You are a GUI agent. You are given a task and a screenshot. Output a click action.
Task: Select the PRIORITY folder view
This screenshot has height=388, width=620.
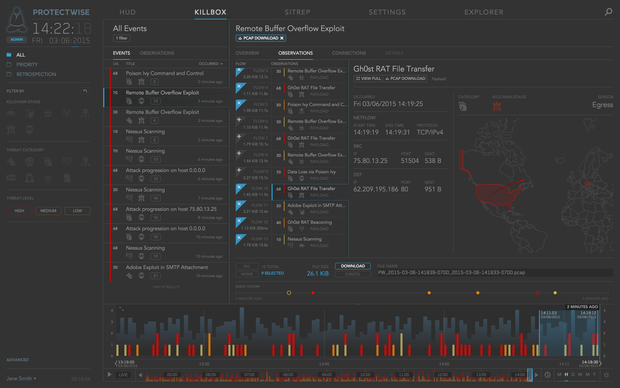click(x=27, y=64)
